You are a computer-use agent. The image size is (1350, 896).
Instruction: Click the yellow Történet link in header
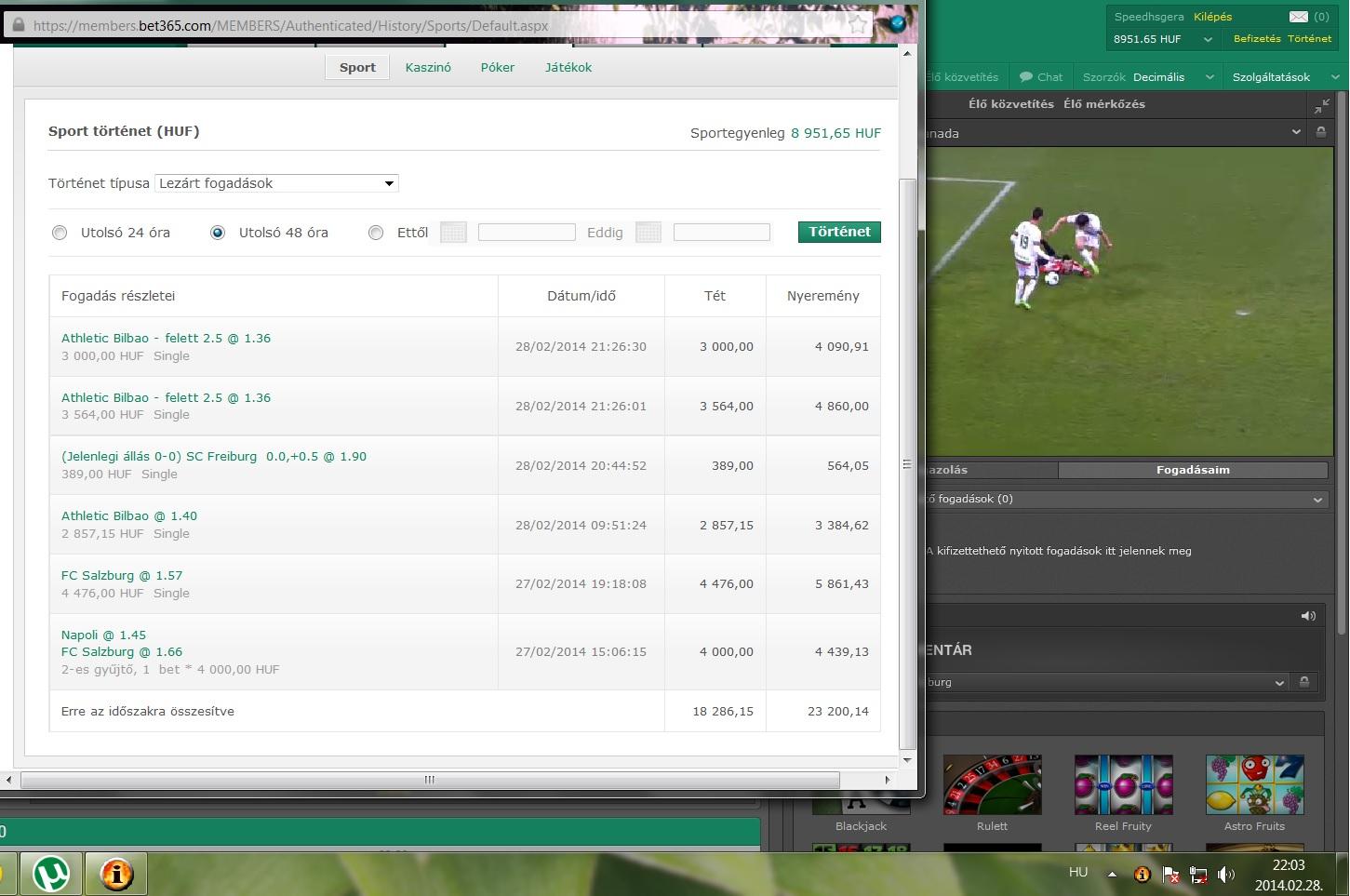(1310, 39)
